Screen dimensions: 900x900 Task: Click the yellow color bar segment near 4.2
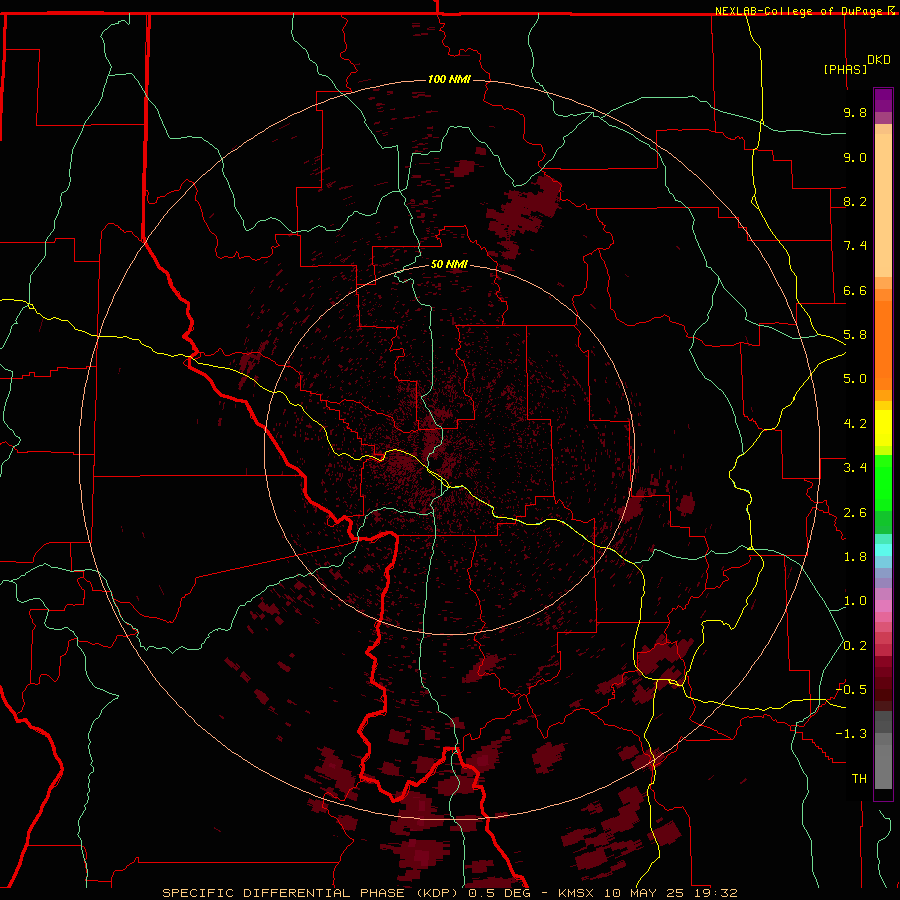click(x=883, y=428)
